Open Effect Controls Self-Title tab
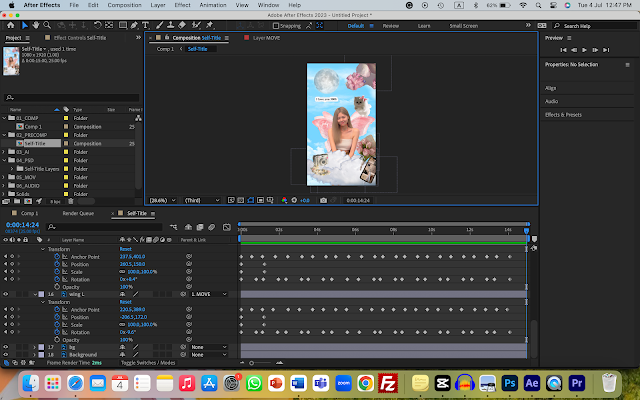 (80, 38)
